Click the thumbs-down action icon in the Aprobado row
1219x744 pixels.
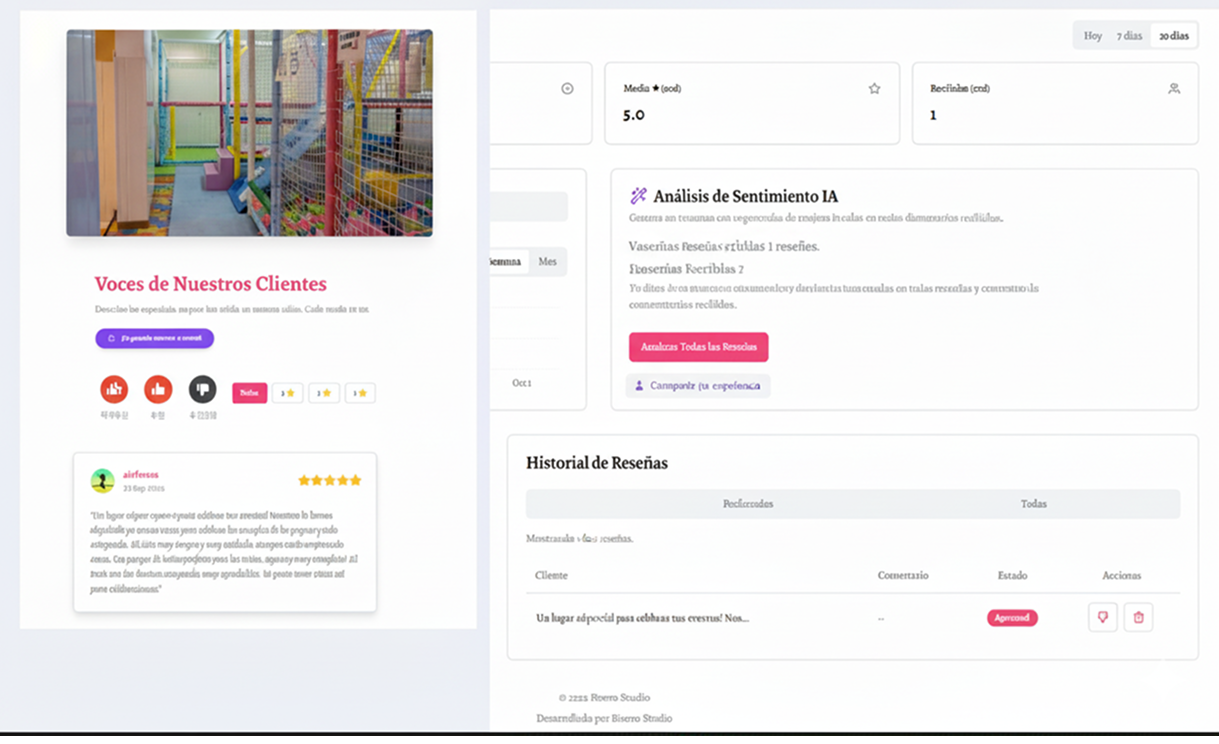click(x=1102, y=618)
